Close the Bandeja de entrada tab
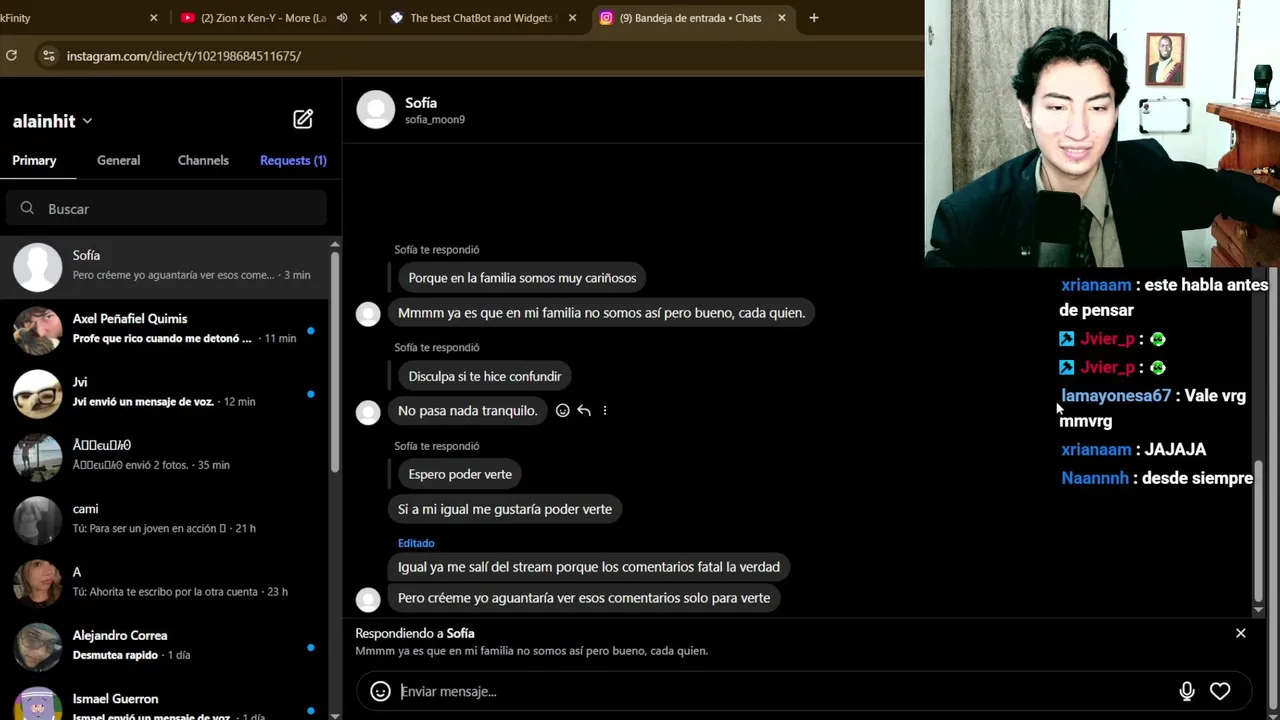The image size is (1280, 720). tap(782, 18)
